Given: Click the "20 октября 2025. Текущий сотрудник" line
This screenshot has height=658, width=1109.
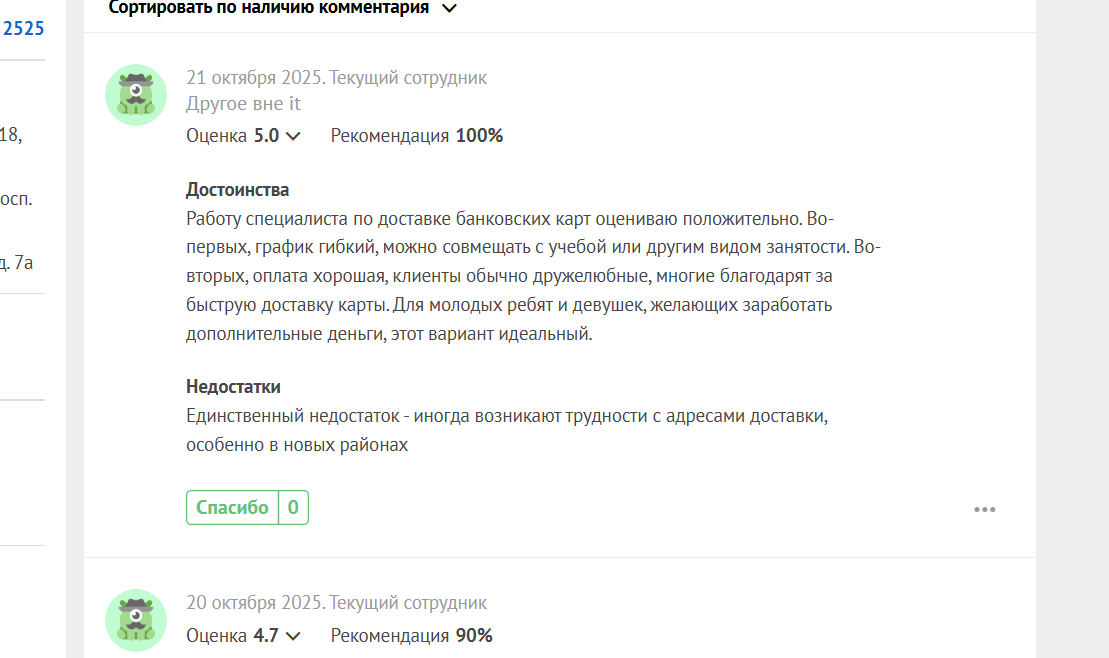Looking at the screenshot, I should (336, 603).
